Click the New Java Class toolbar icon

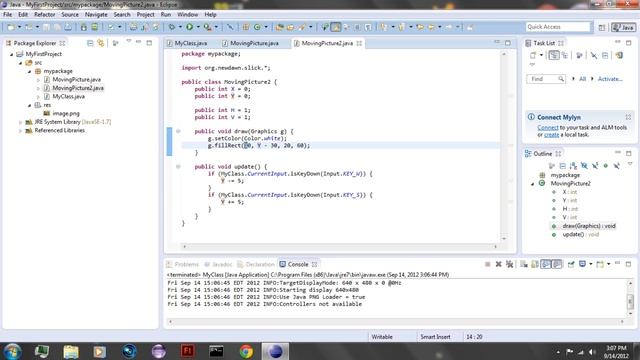coord(257,27)
